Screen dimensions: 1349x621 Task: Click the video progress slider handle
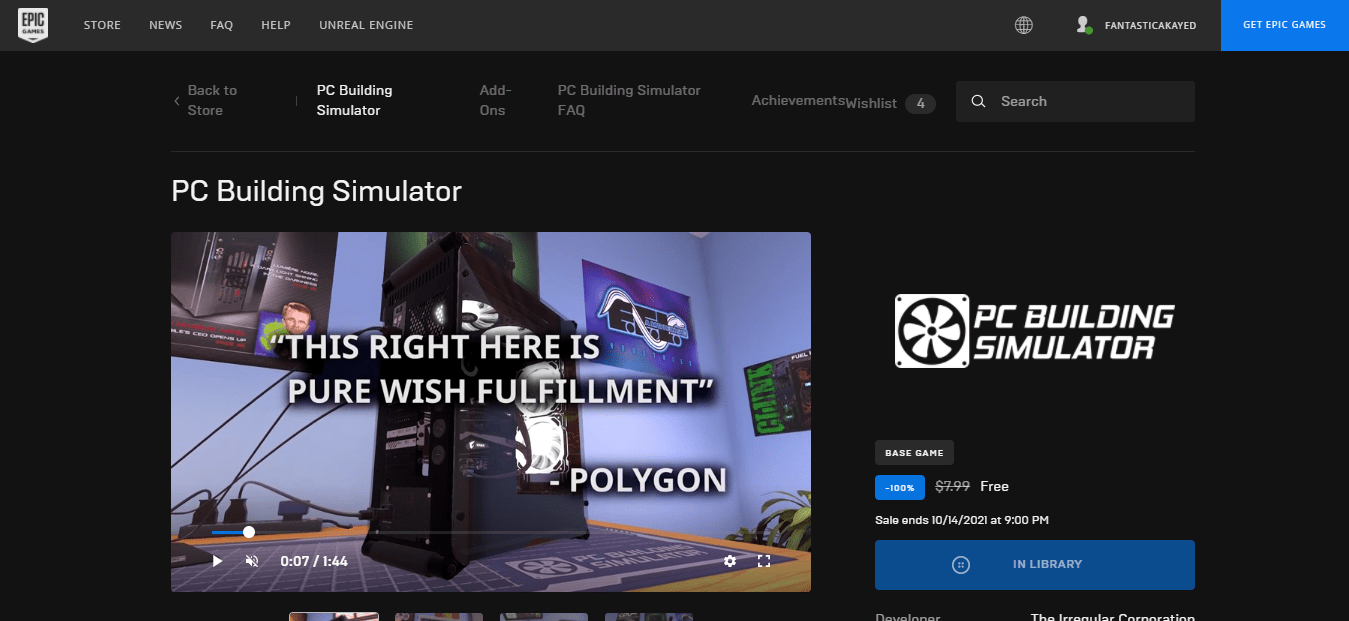pyautogui.click(x=249, y=532)
